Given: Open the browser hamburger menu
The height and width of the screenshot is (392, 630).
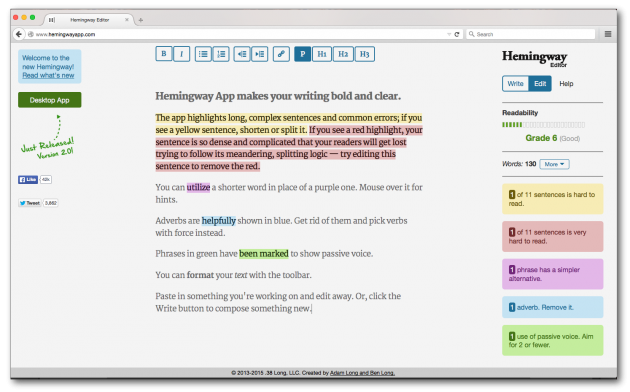Looking at the screenshot, I should coord(608,34).
